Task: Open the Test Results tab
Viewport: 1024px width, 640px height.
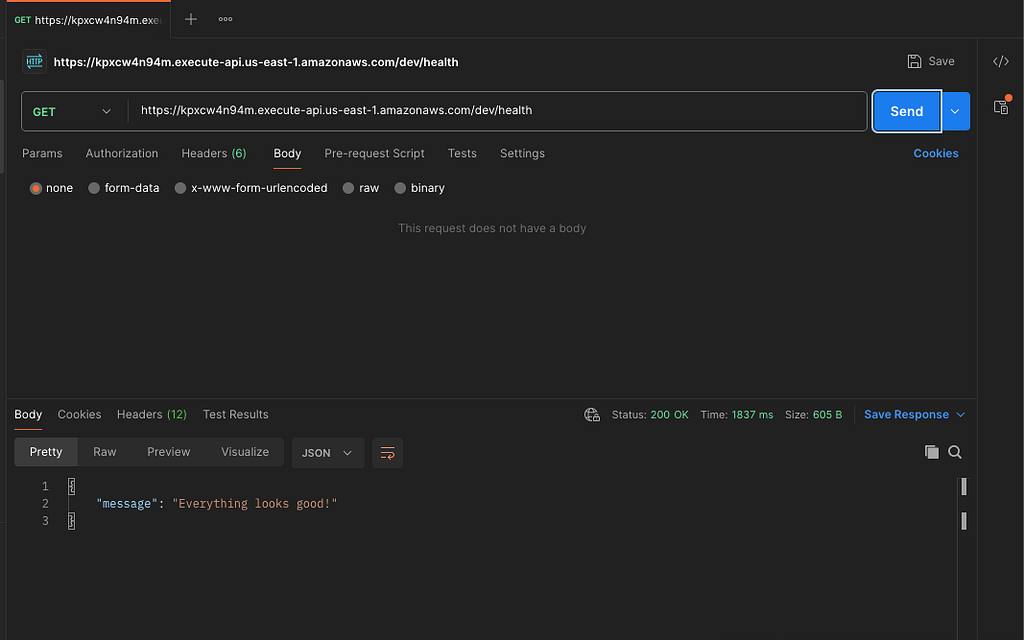Action: (x=236, y=415)
